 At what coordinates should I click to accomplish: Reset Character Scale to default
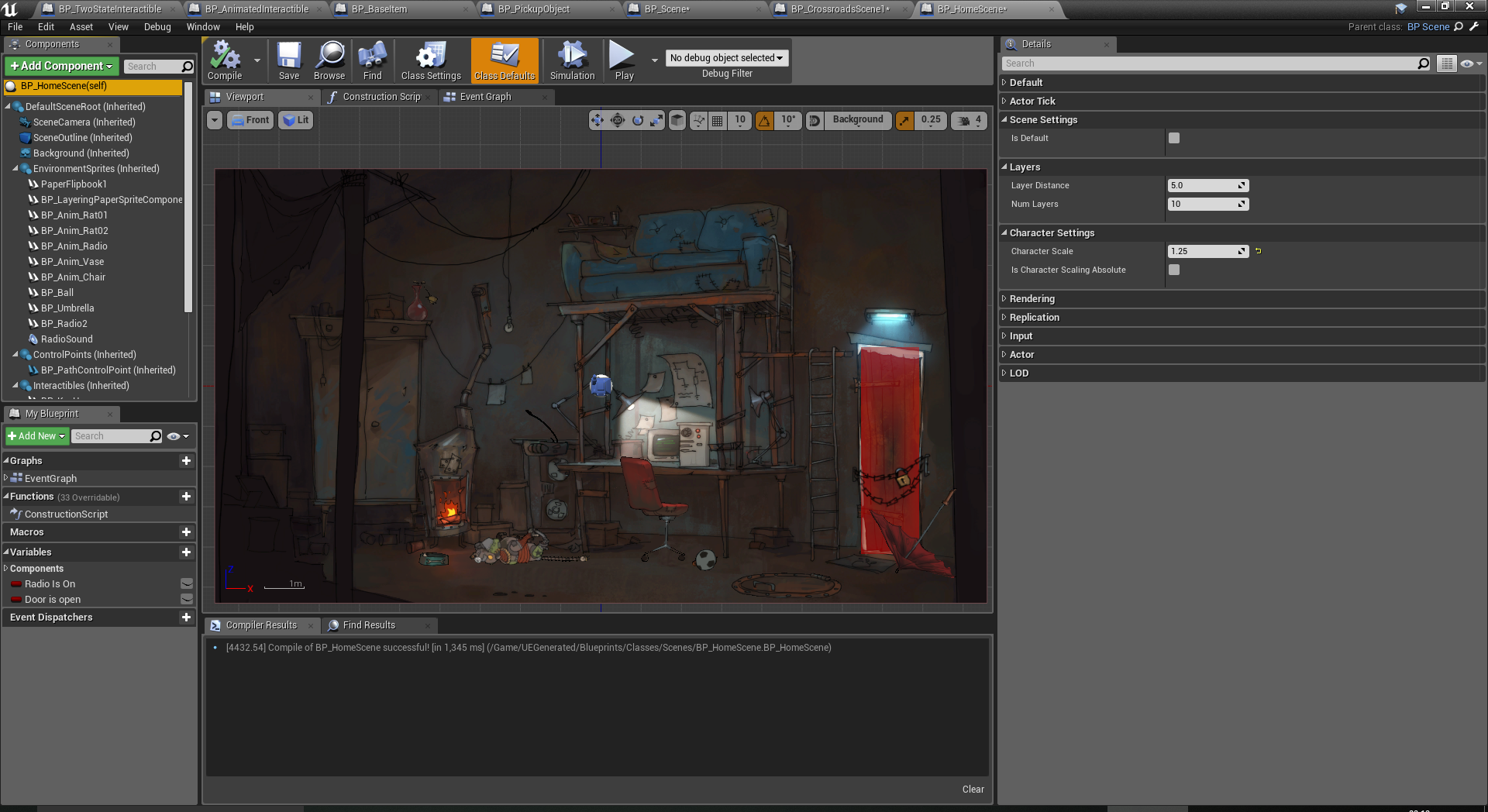tap(1258, 251)
